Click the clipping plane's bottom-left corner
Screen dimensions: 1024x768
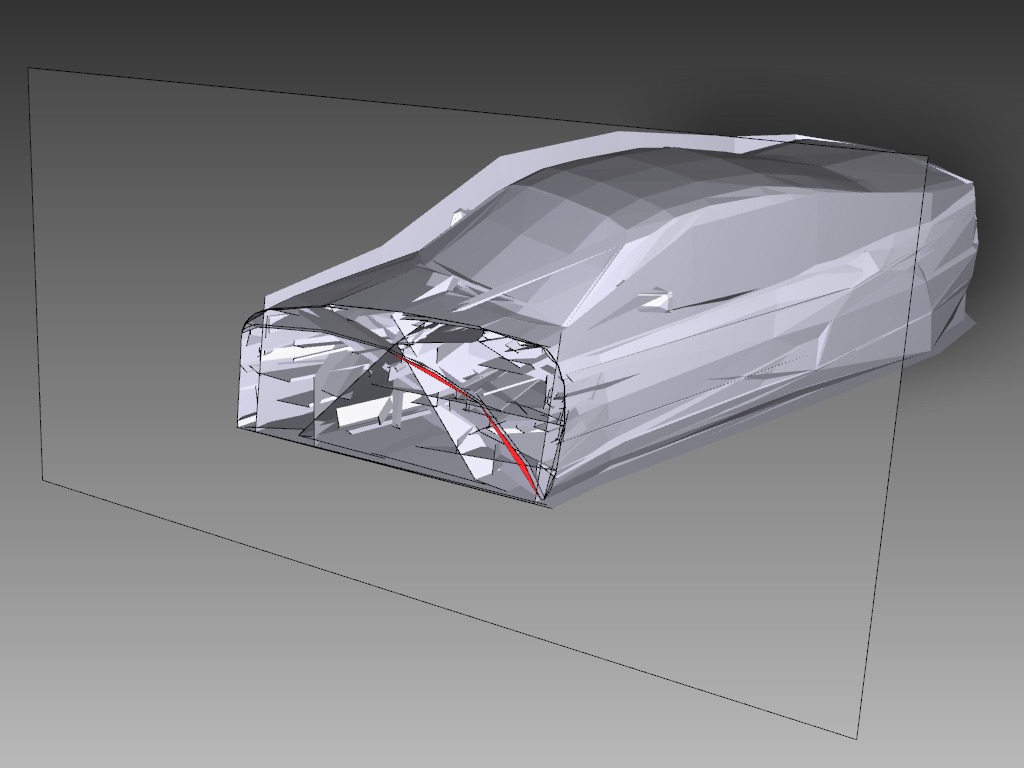[x=42, y=479]
